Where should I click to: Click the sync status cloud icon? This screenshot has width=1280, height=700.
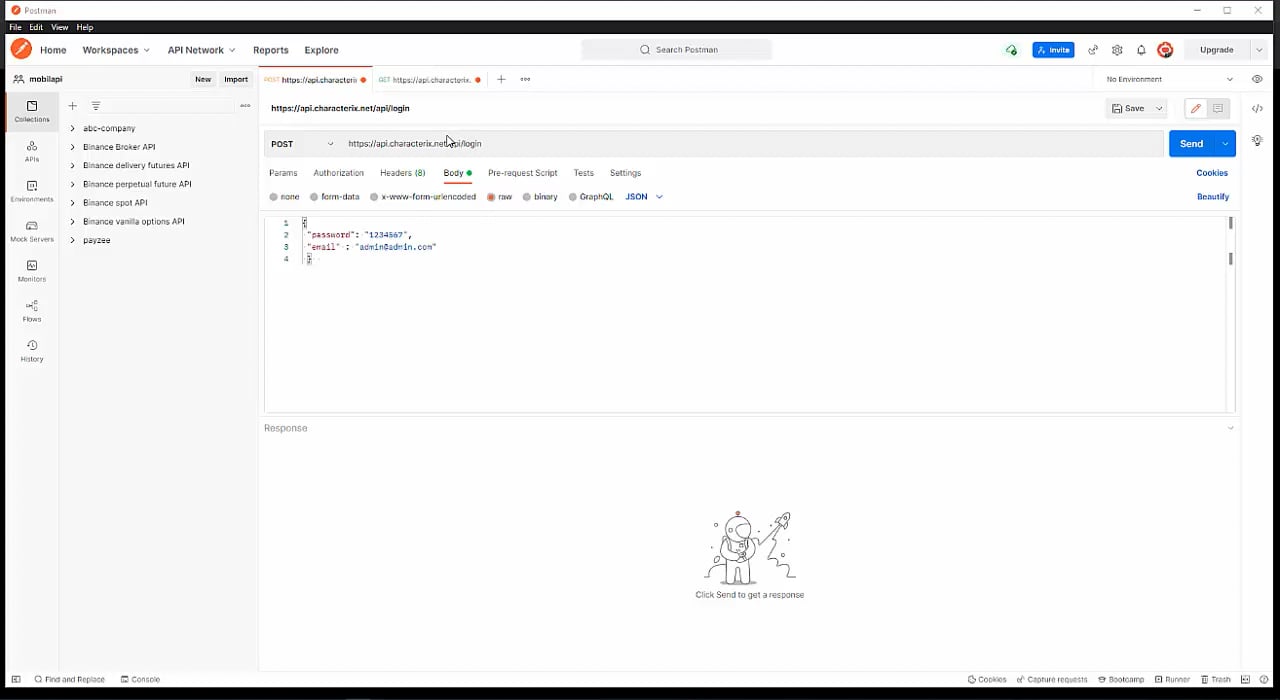click(x=1011, y=50)
